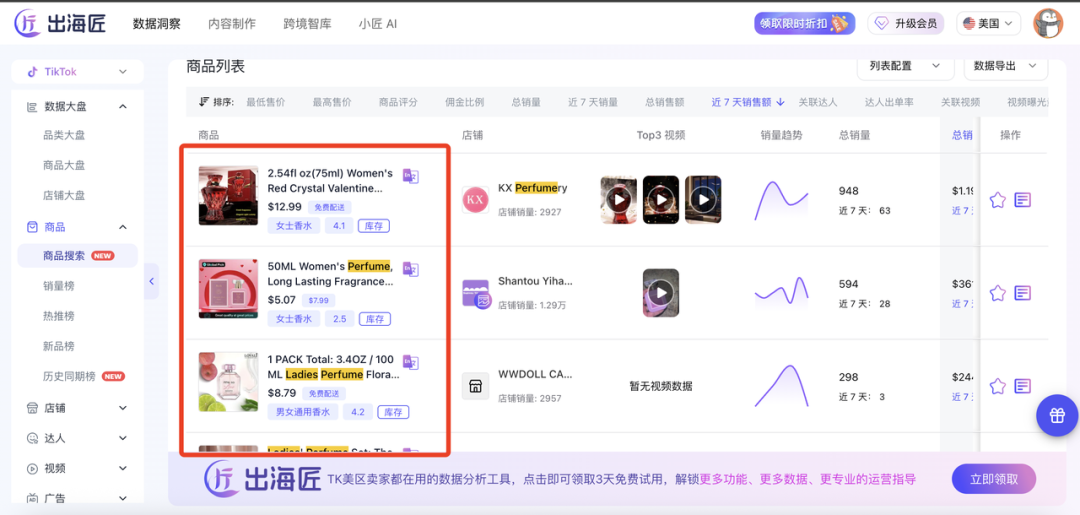Sort by 关联达人
The image size is (1080, 515).
818,102
